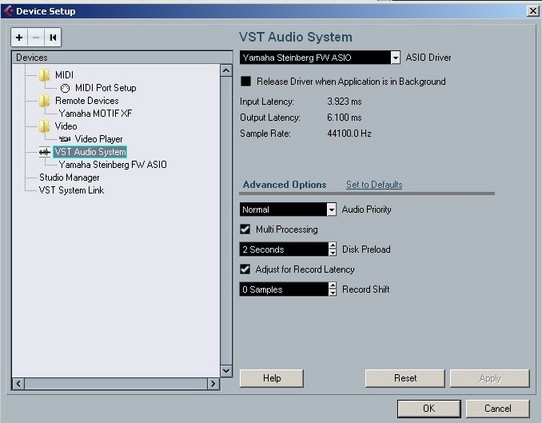
Task: Open the Audio Priority dropdown
Action: click(x=331, y=209)
